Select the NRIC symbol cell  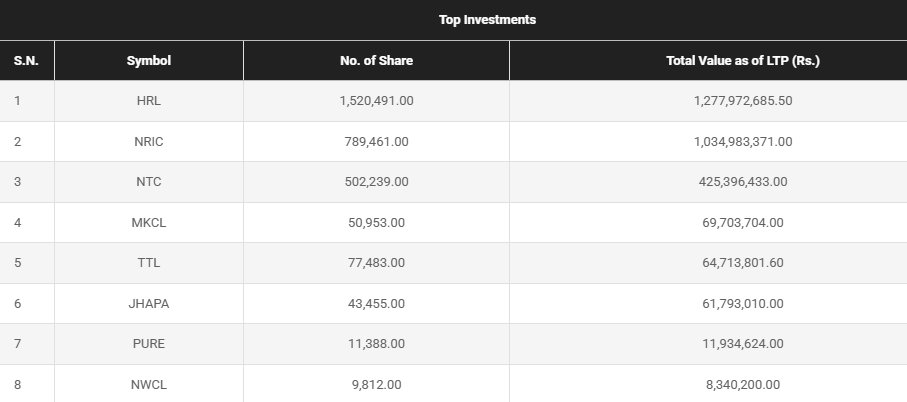[x=149, y=142]
